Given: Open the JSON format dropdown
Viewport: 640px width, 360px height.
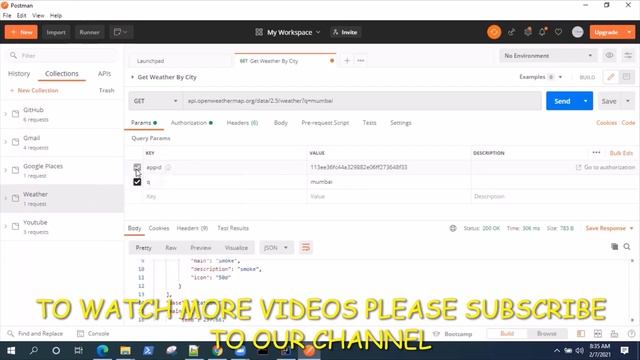Looking at the screenshot, I should tap(276, 247).
